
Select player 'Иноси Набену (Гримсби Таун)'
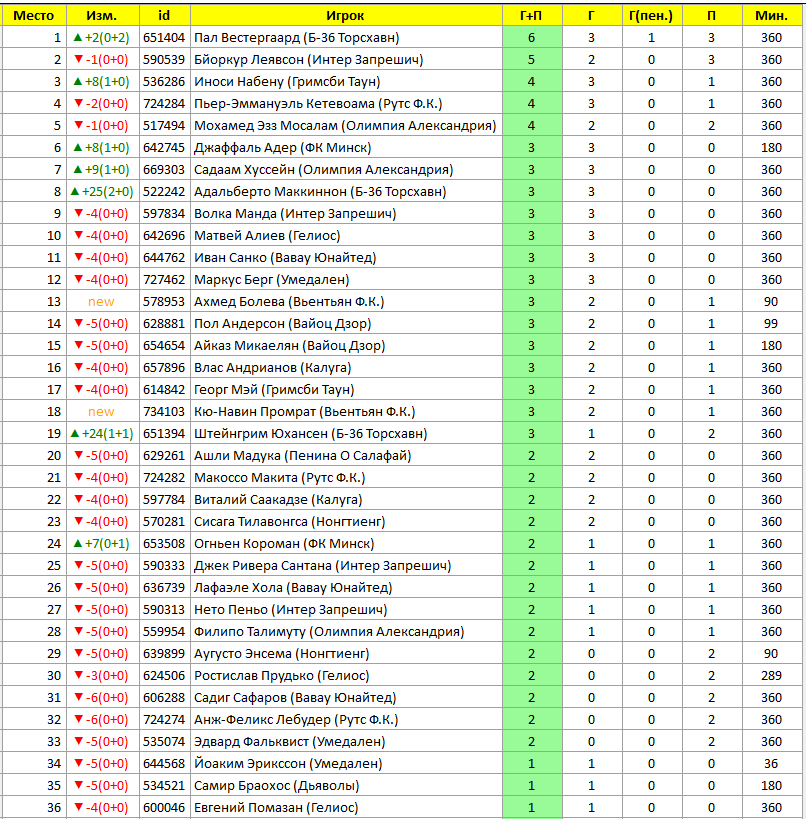click(x=287, y=81)
